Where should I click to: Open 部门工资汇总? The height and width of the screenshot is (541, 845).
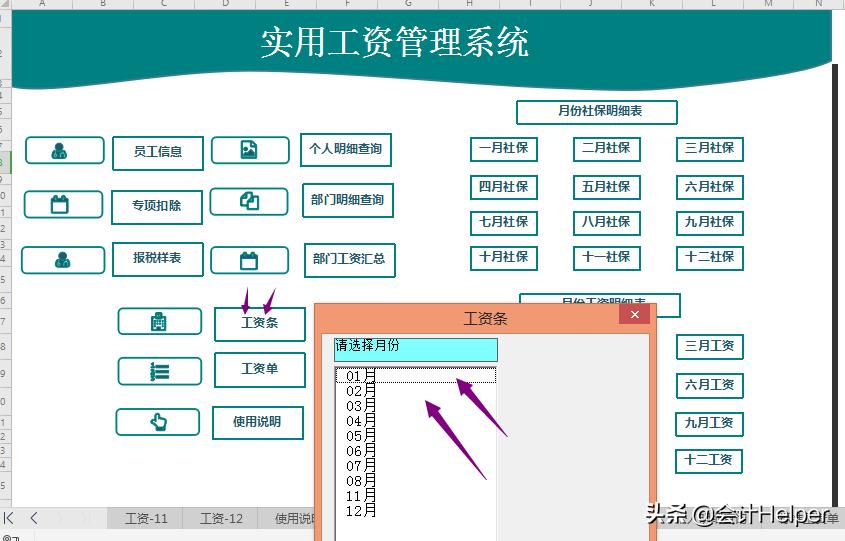coord(350,260)
